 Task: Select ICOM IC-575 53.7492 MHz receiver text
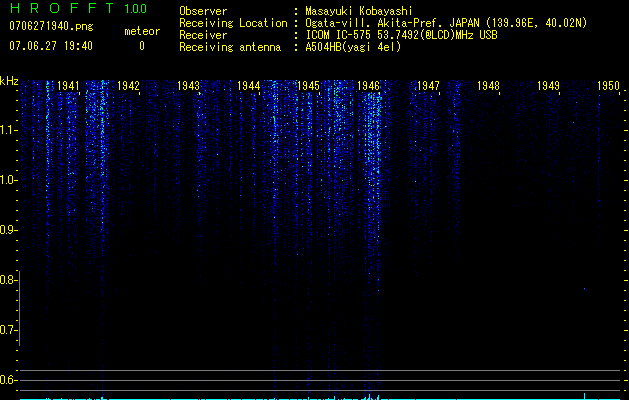pos(401,35)
